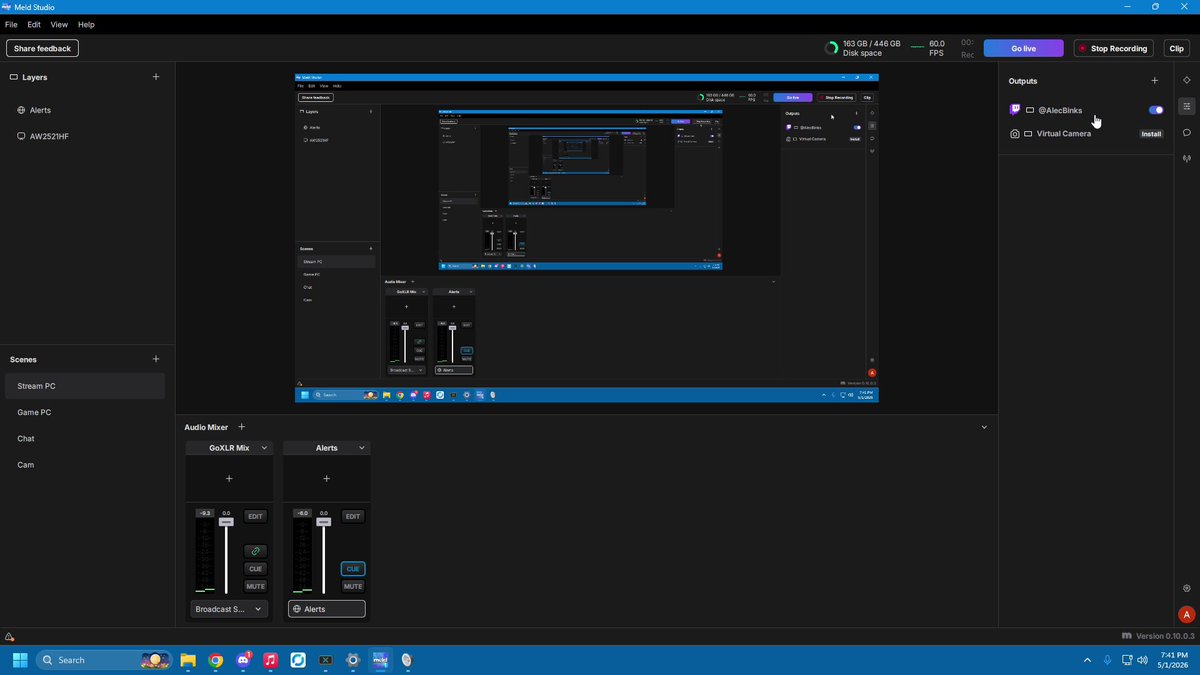This screenshot has height=675, width=1200.
Task: Install the Virtual Camera
Action: coord(1152,134)
